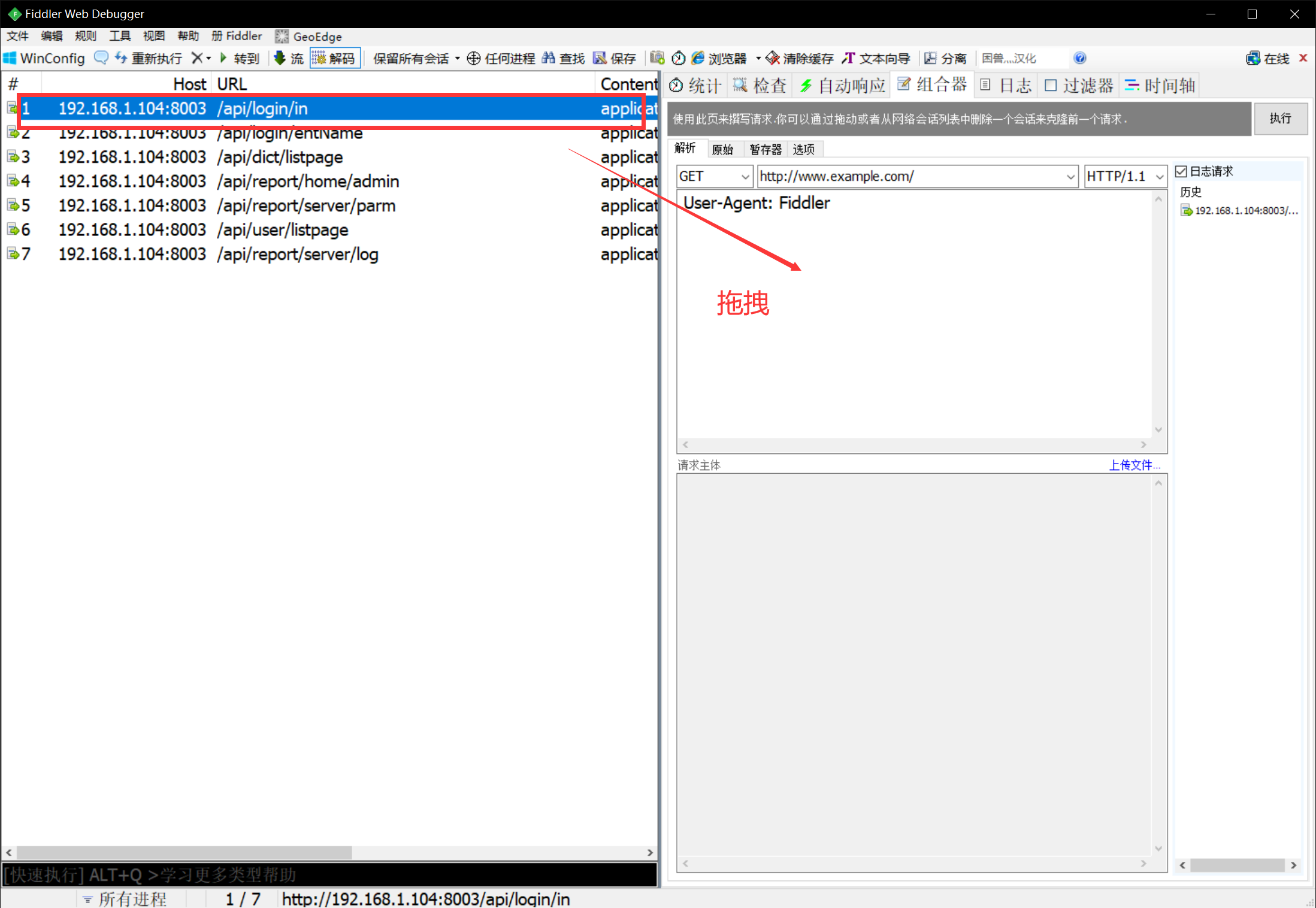
Task: Toggle the 解码 decode button
Action: (x=335, y=58)
